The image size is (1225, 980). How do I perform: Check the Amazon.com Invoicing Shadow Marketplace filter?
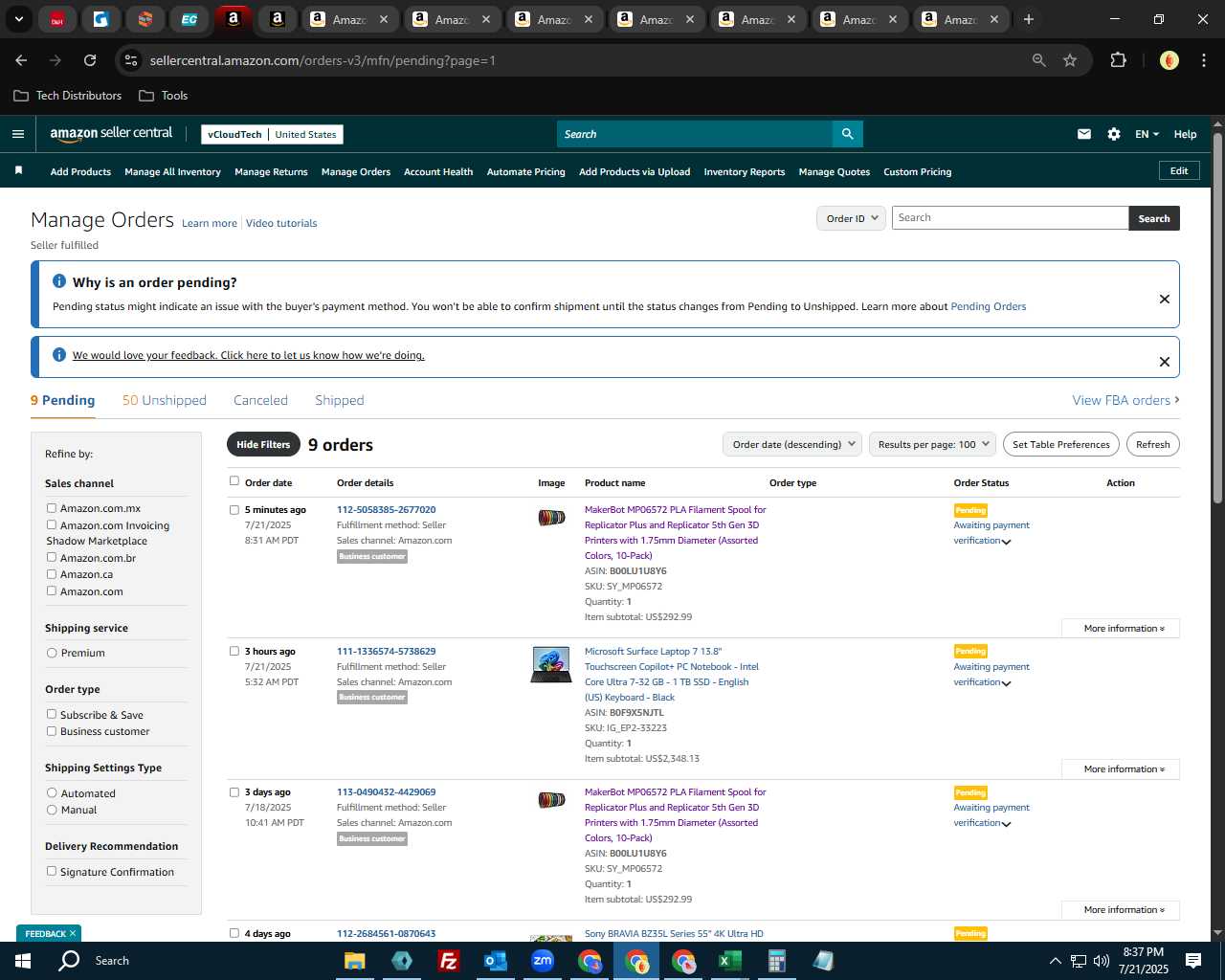52,524
